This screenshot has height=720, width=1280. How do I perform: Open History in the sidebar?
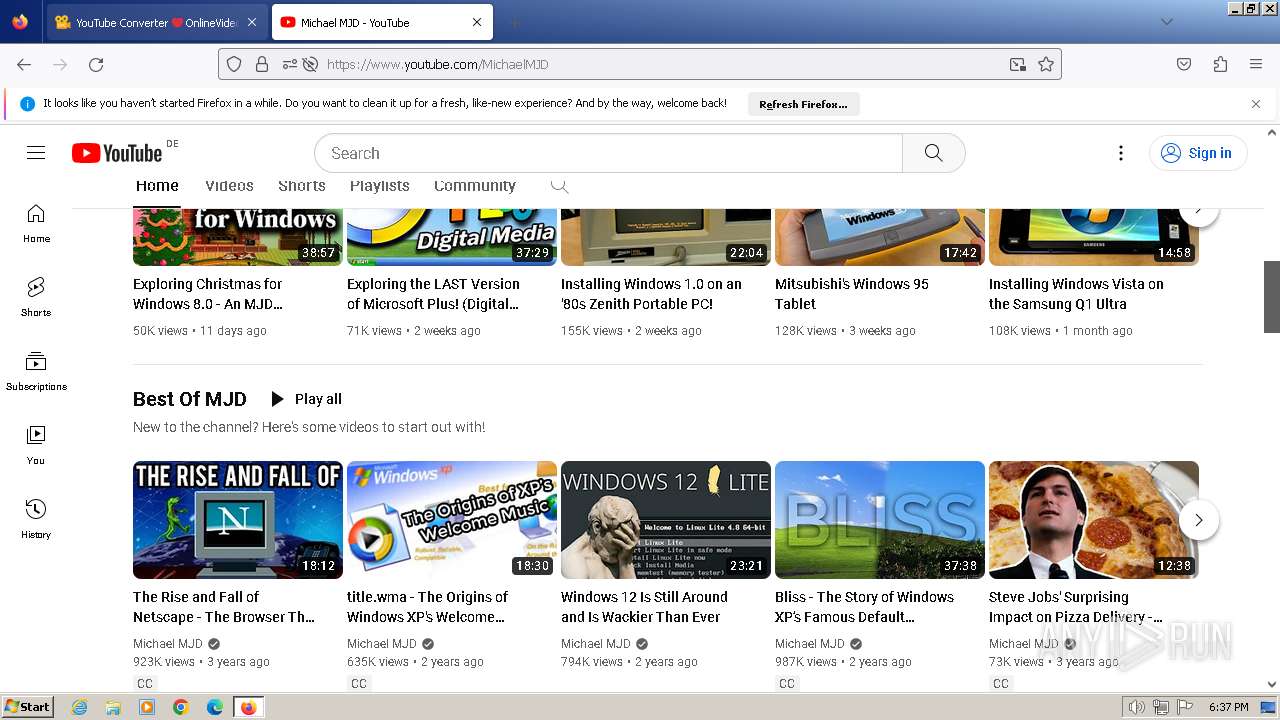36,519
